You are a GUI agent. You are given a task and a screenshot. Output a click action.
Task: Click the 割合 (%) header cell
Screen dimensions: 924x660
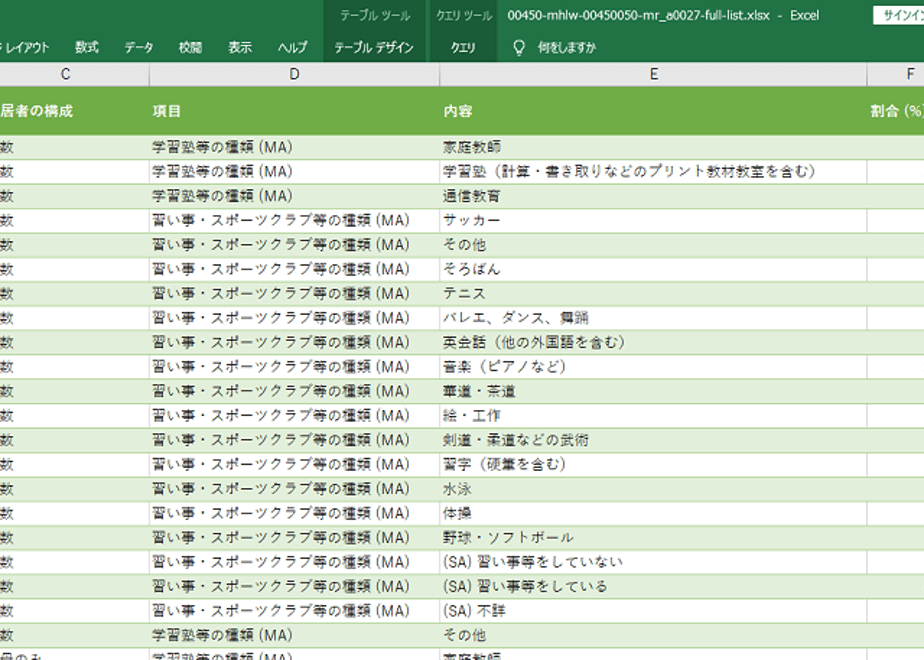click(x=896, y=111)
